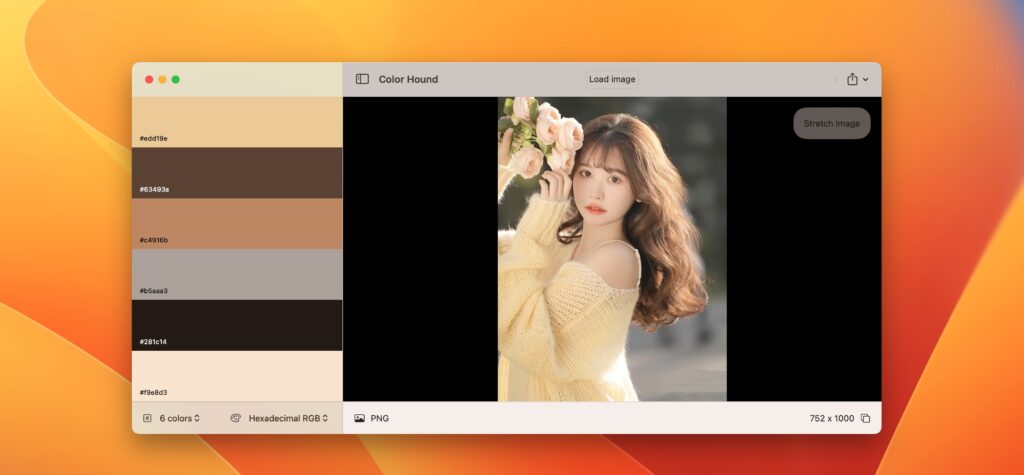1024x475 pixels.
Task: Select the #c4916b color swatch
Action: coord(237,224)
